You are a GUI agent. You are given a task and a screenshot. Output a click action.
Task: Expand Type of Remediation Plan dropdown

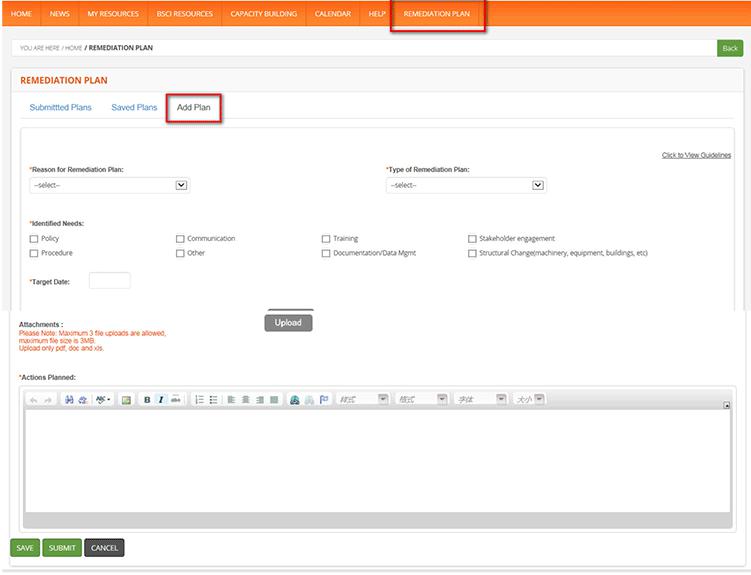(466, 185)
